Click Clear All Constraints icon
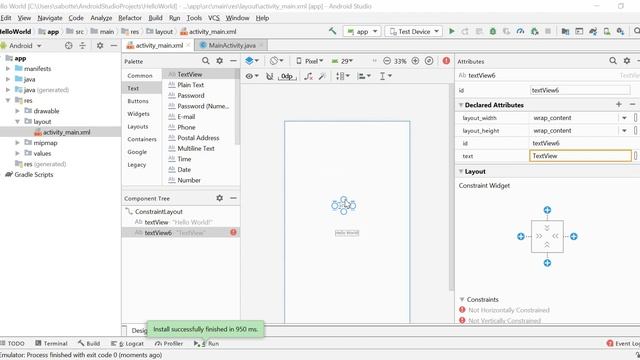640x360 pixels. [309, 76]
